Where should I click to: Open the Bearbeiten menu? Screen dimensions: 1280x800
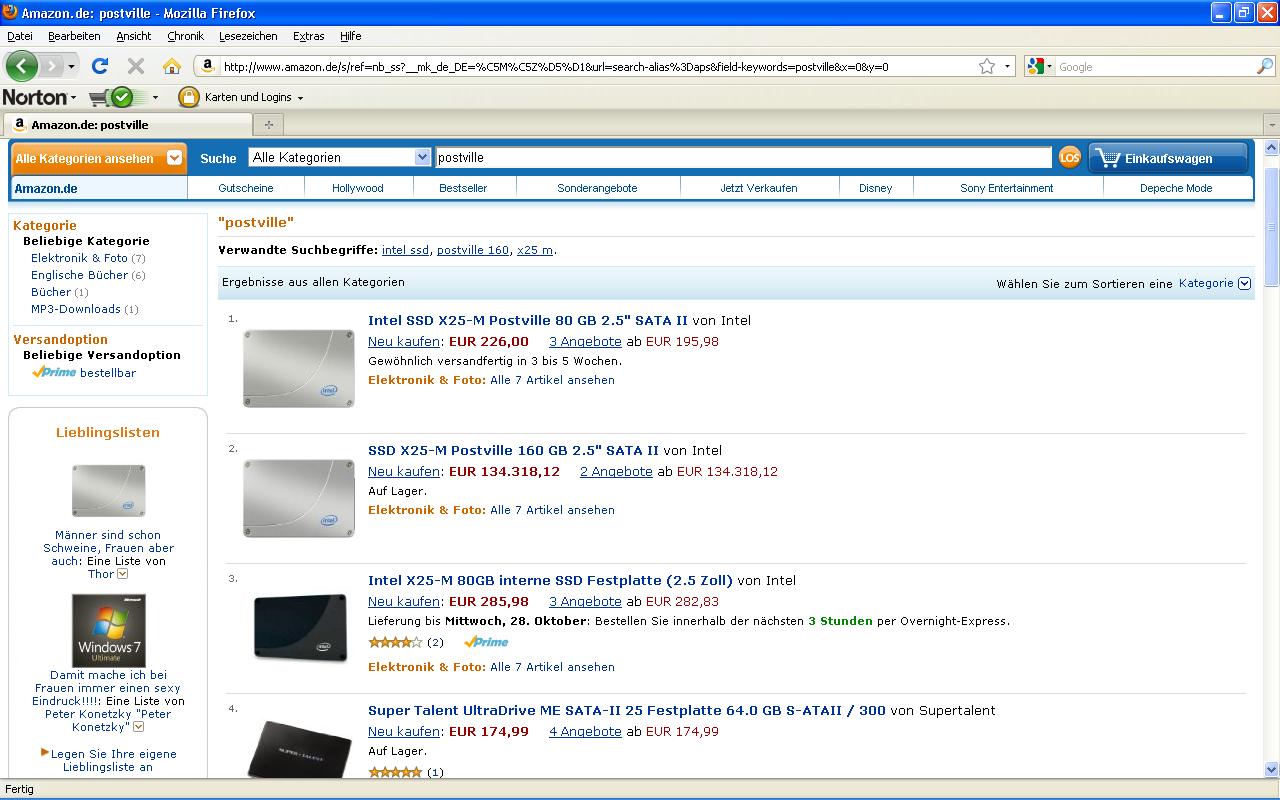click(x=74, y=36)
